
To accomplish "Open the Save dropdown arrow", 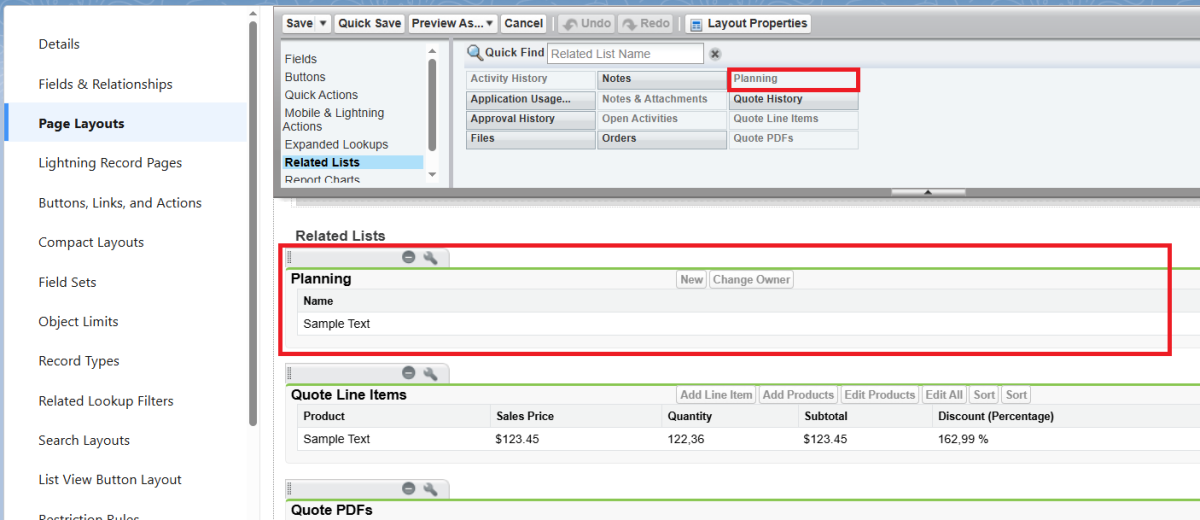I will point(323,23).
